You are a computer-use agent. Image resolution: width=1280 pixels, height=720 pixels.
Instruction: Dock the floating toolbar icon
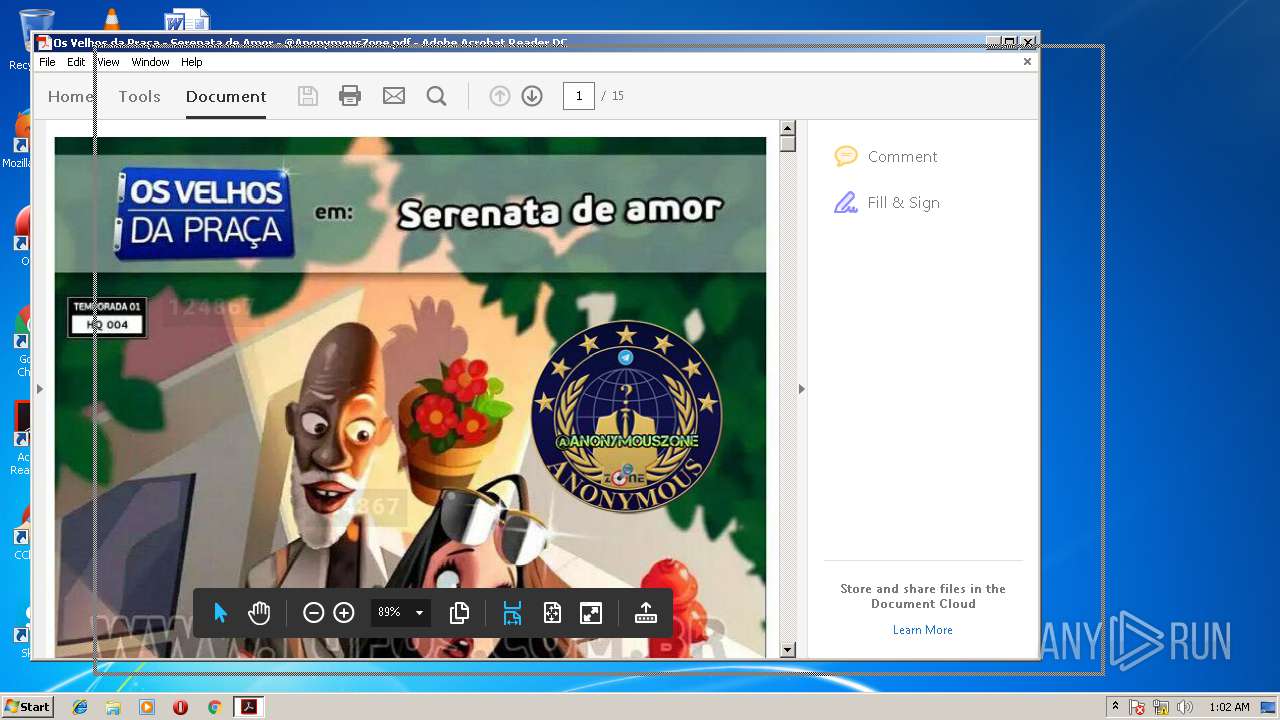coord(646,613)
